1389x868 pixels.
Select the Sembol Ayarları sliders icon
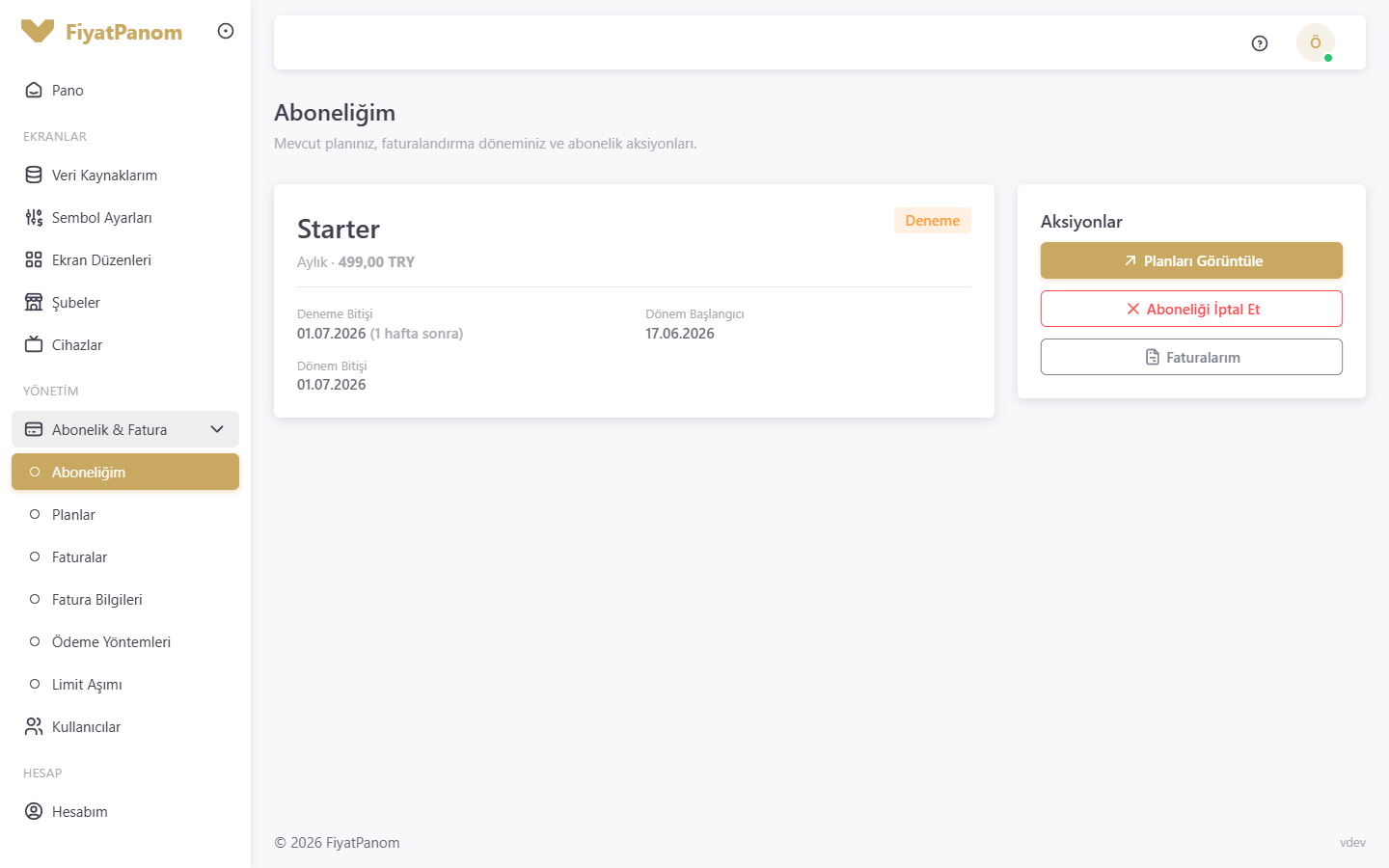[x=34, y=217]
